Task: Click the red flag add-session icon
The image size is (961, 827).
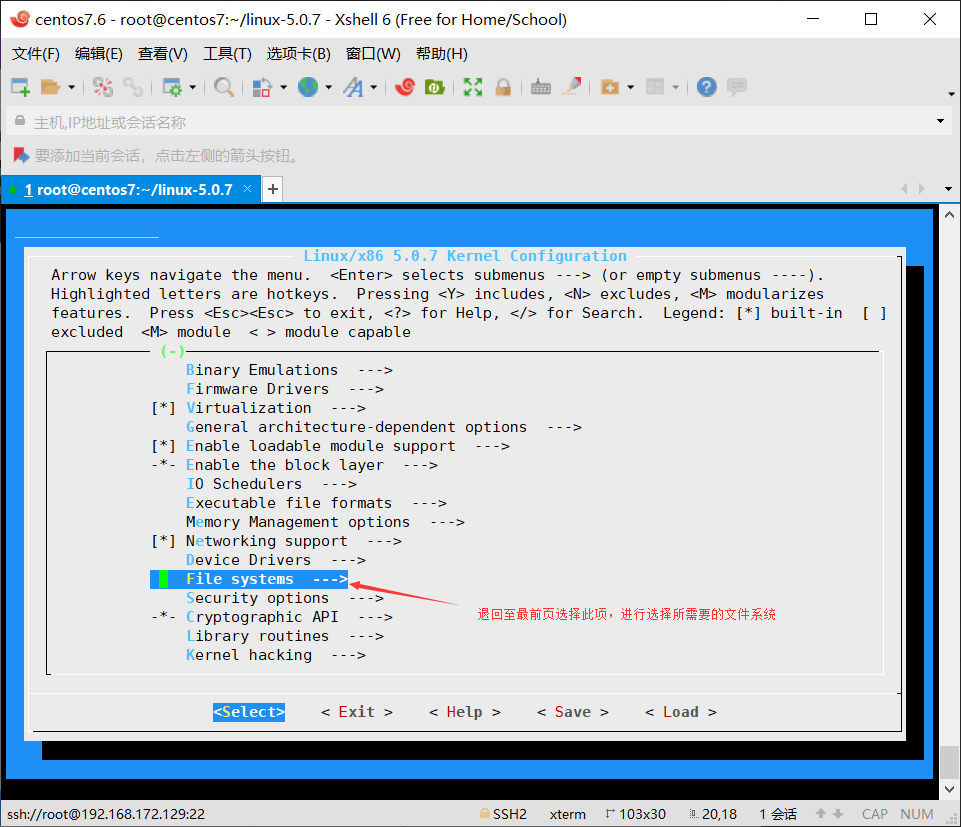Action: click(21, 156)
